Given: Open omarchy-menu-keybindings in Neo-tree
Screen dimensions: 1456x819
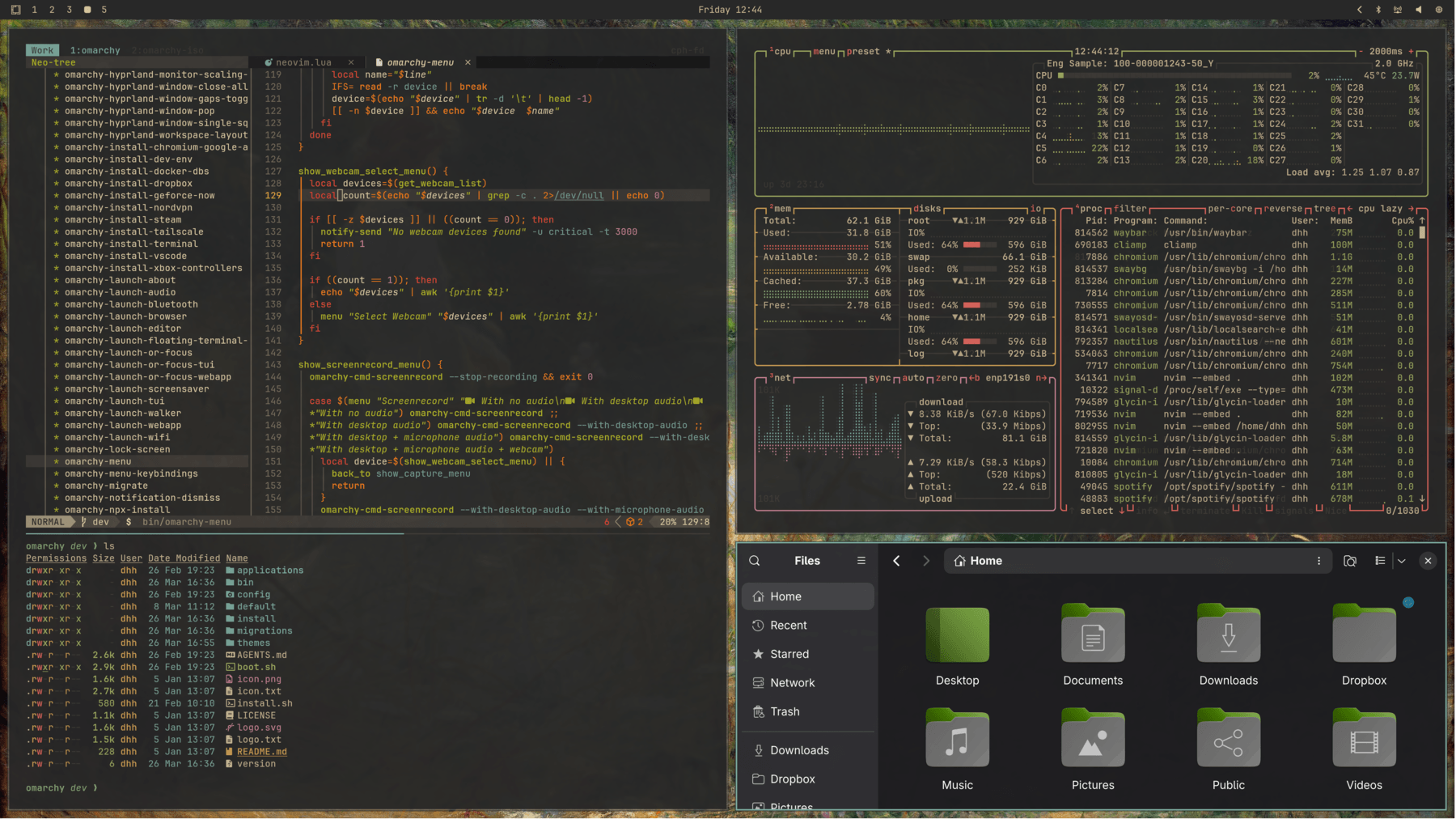Looking at the screenshot, I should point(131,474).
